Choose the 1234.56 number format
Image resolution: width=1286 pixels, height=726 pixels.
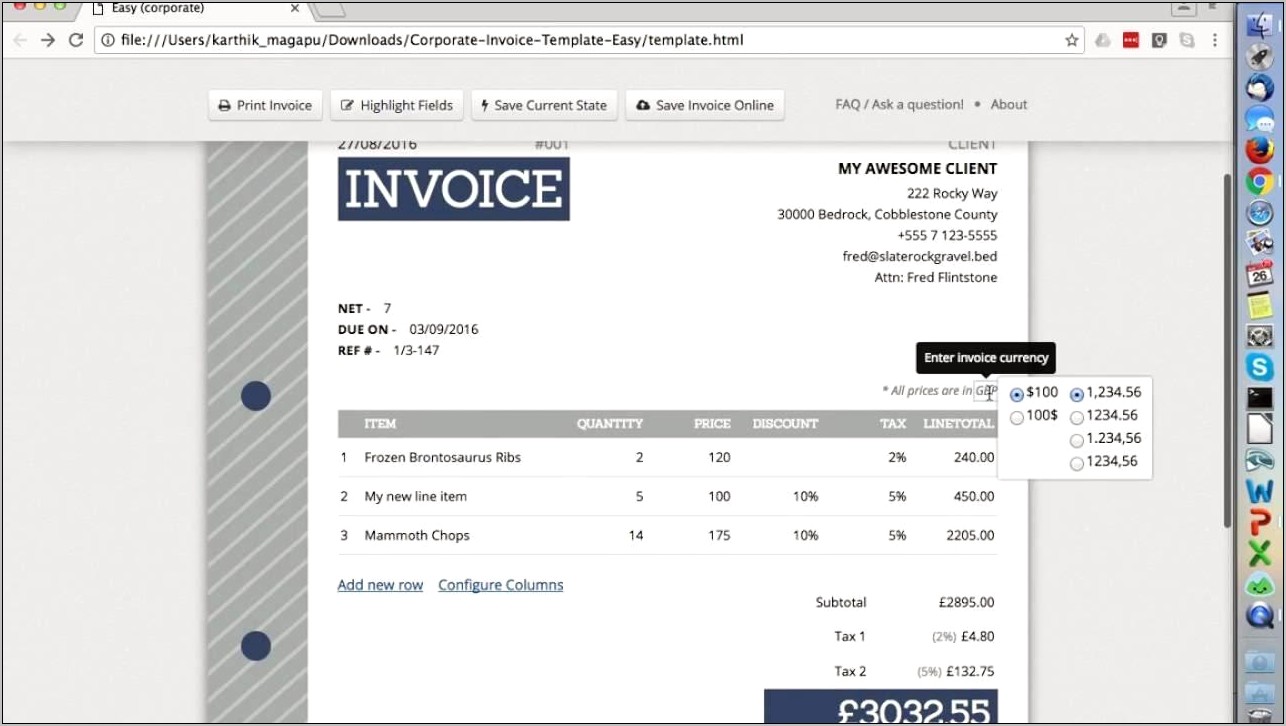1077,417
